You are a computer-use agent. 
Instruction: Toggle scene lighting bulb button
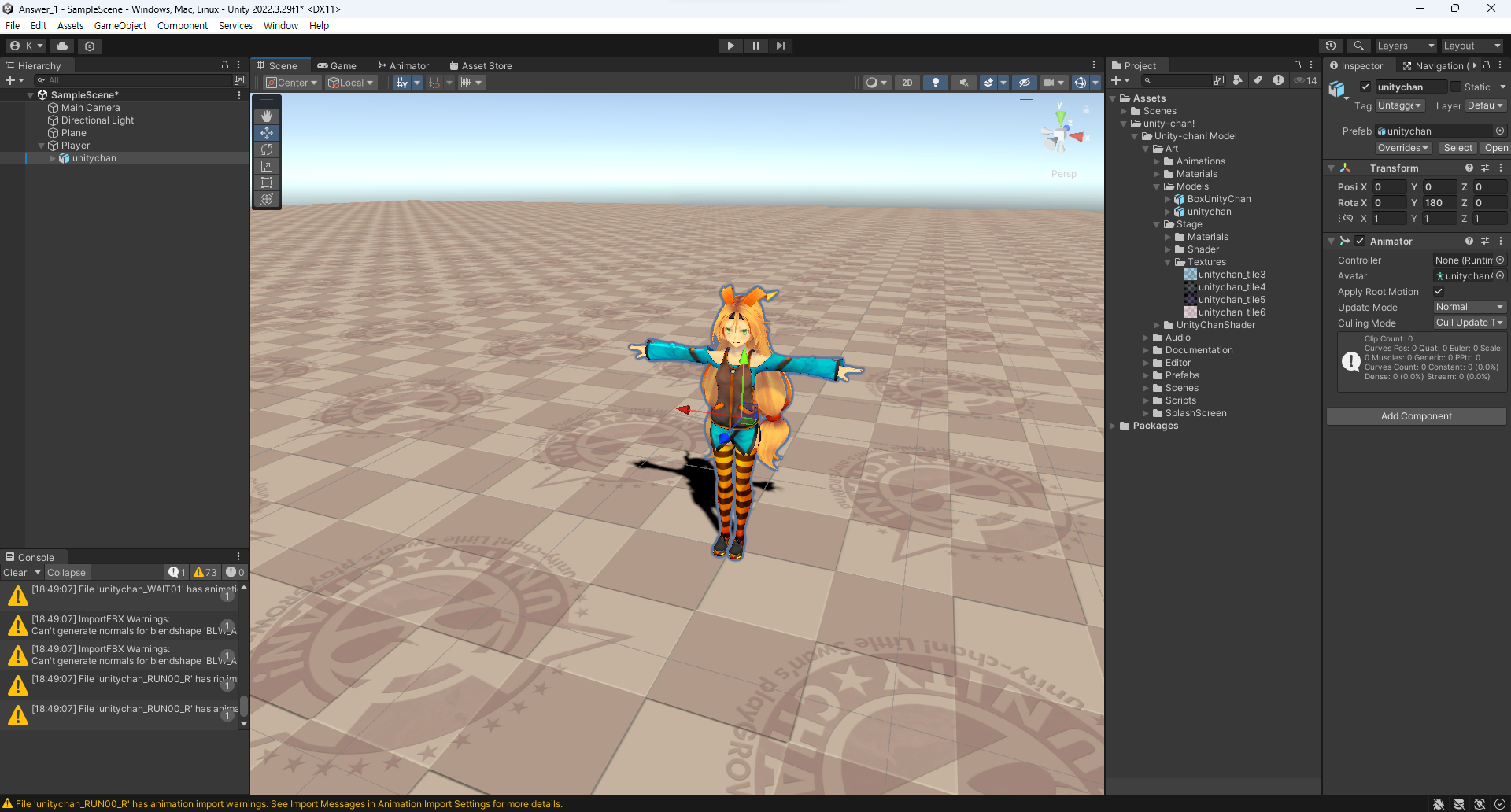click(x=935, y=83)
